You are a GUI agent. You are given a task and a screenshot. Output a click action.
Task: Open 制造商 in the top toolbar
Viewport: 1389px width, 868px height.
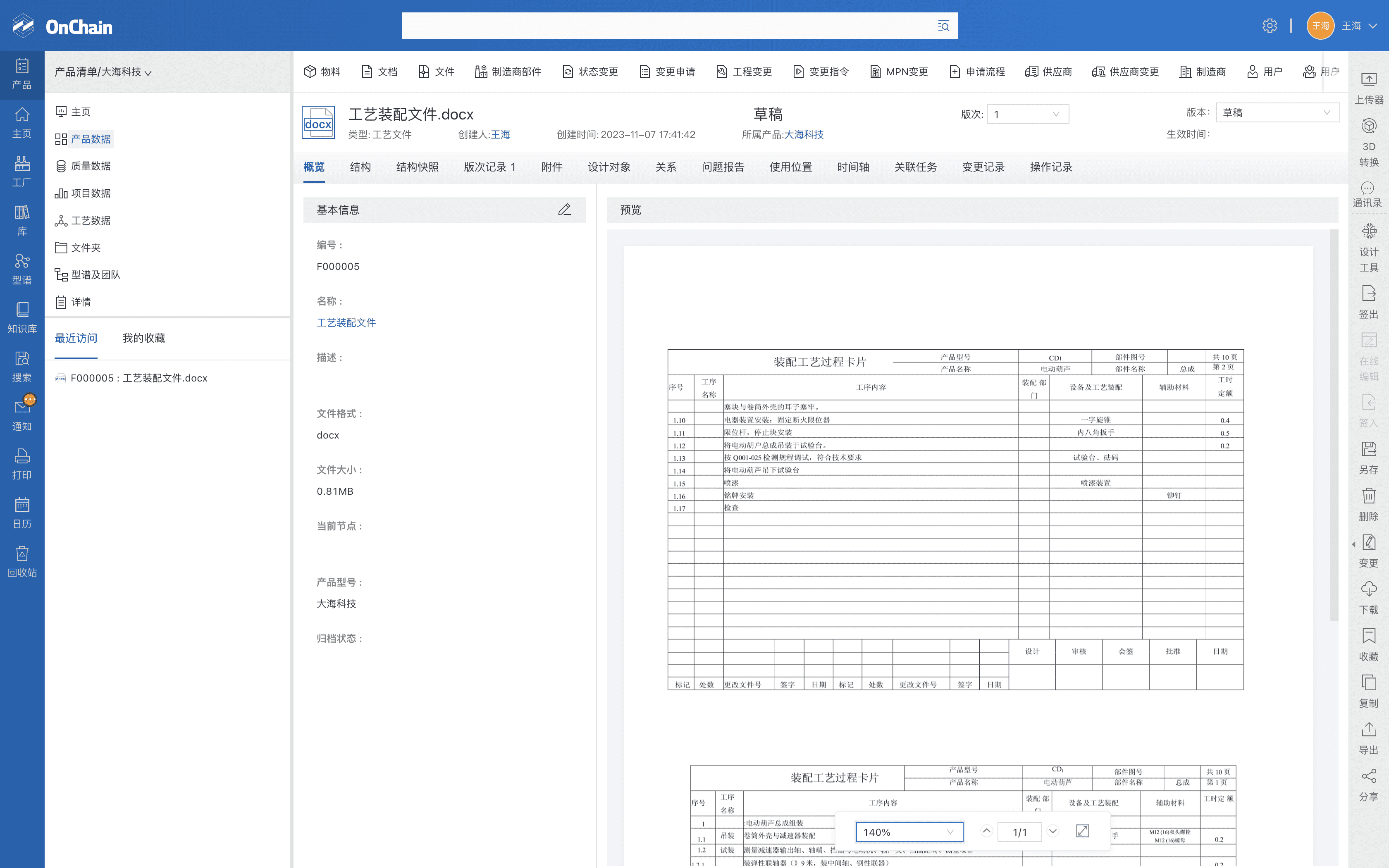click(x=1203, y=72)
